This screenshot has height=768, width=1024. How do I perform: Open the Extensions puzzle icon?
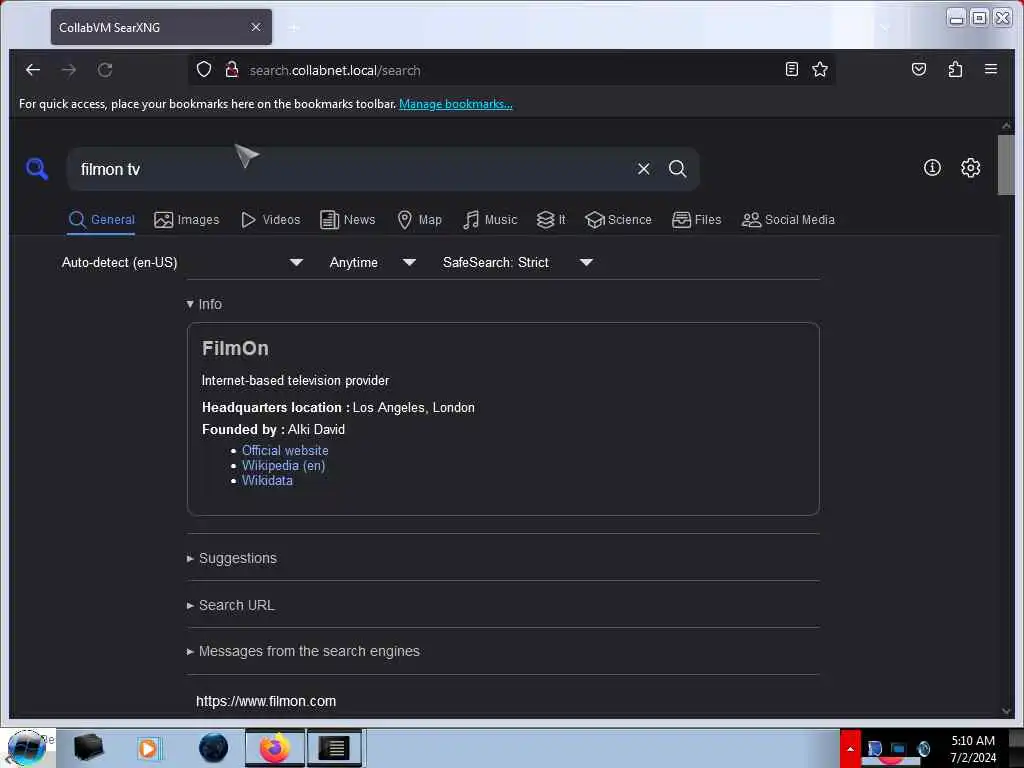pyautogui.click(x=955, y=69)
